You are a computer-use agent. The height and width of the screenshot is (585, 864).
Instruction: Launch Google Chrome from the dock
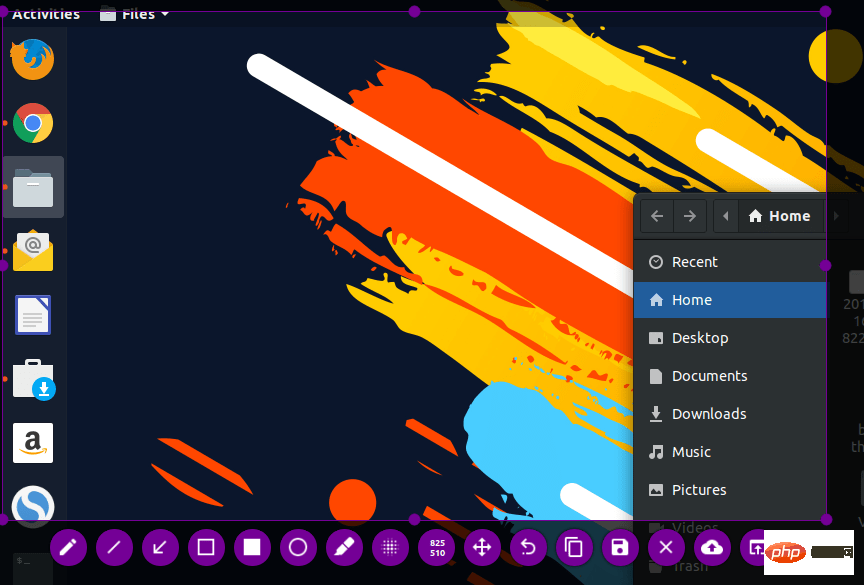(x=33, y=123)
